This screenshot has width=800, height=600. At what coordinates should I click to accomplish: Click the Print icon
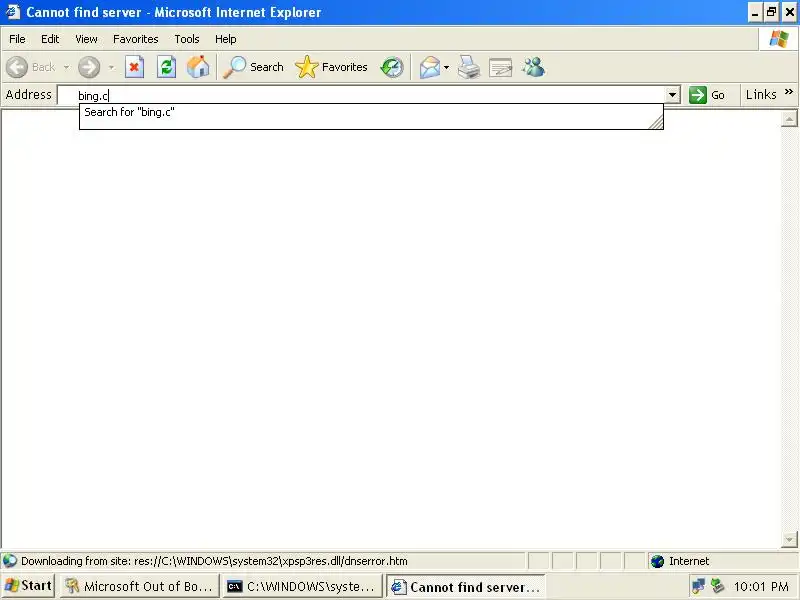click(468, 67)
